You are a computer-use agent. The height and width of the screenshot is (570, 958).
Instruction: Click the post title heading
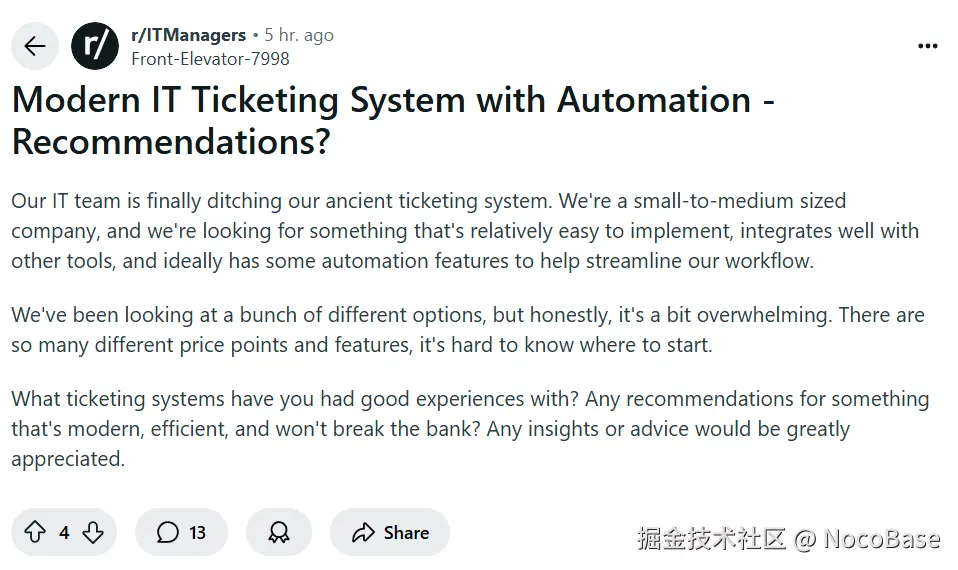[x=393, y=120]
